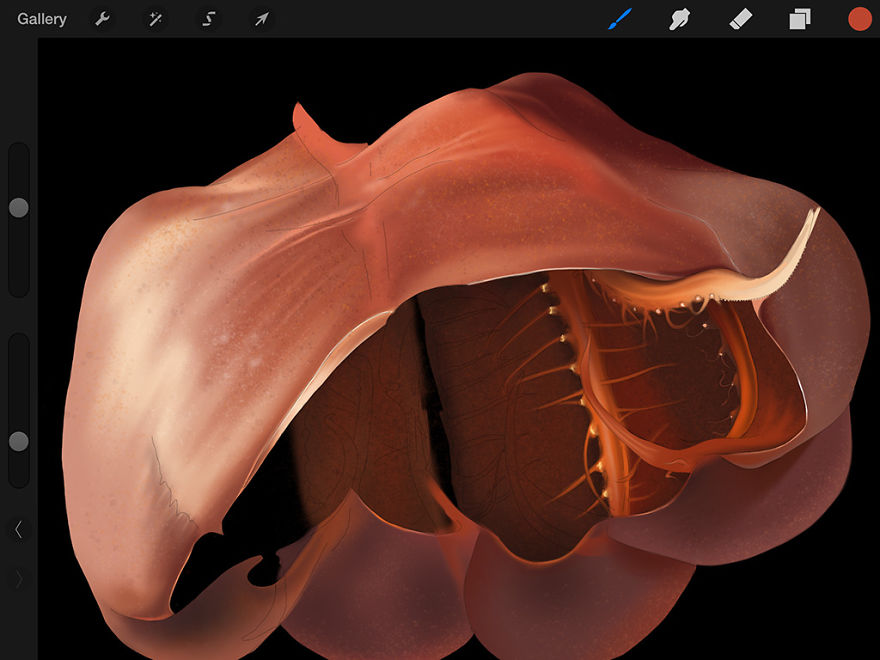The height and width of the screenshot is (660, 880).
Task: Open Adjustments with the magic wand icon
Action: point(156,18)
